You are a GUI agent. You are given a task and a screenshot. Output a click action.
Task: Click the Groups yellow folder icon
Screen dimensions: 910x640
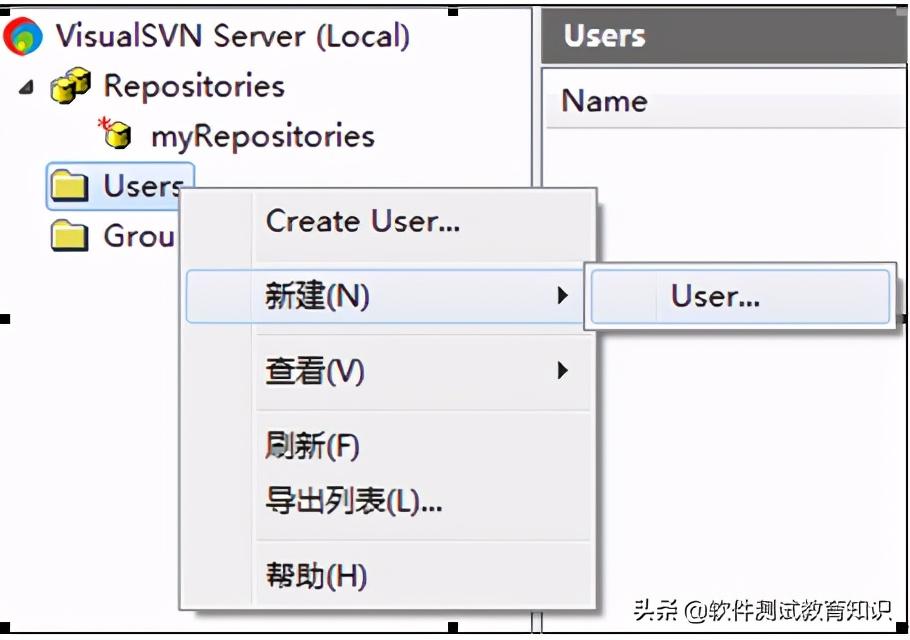[x=68, y=236]
